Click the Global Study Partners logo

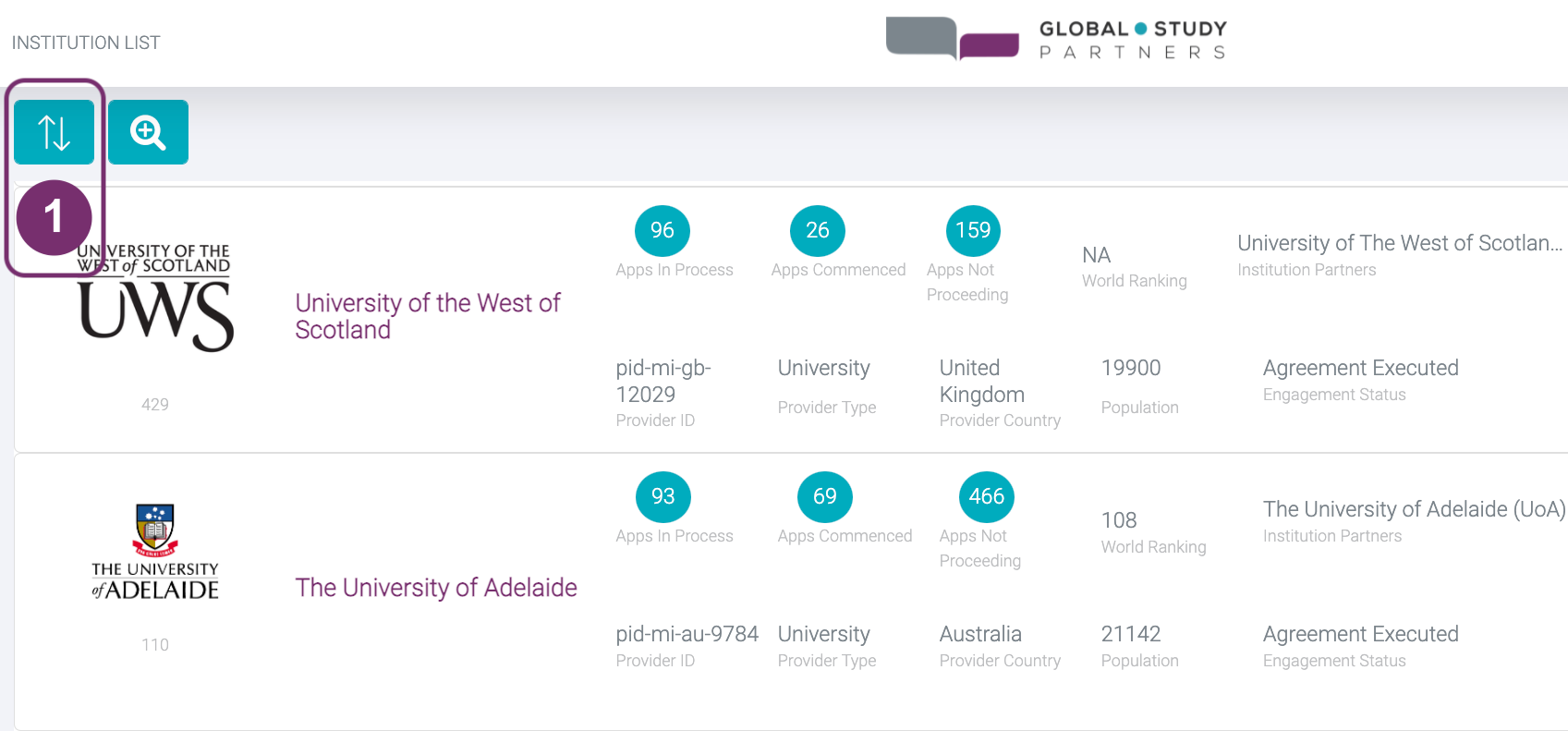(x=1056, y=40)
